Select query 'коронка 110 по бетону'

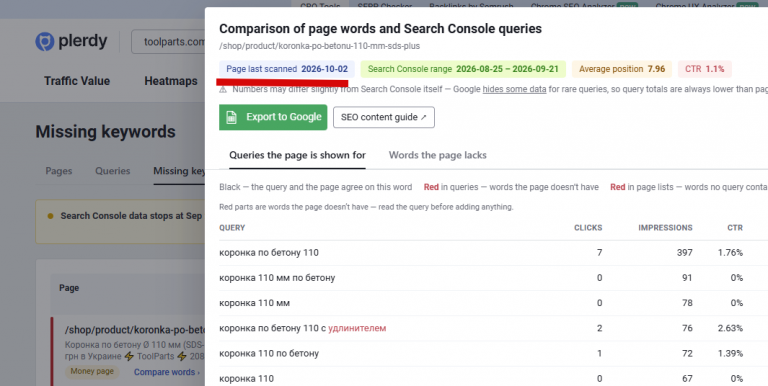[268, 353]
